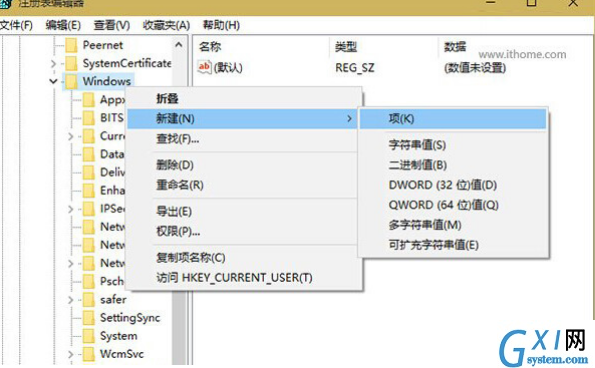Choose 权限(P)... in the context menu
Screen dimensions: 595x368
click(178, 231)
